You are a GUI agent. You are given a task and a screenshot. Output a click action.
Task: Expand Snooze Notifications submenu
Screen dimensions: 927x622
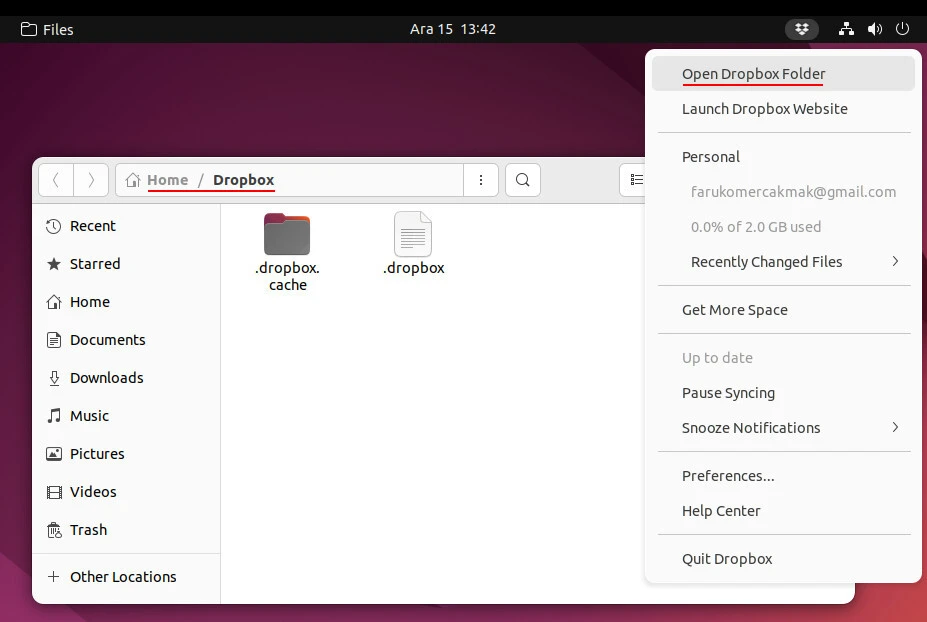(894, 428)
